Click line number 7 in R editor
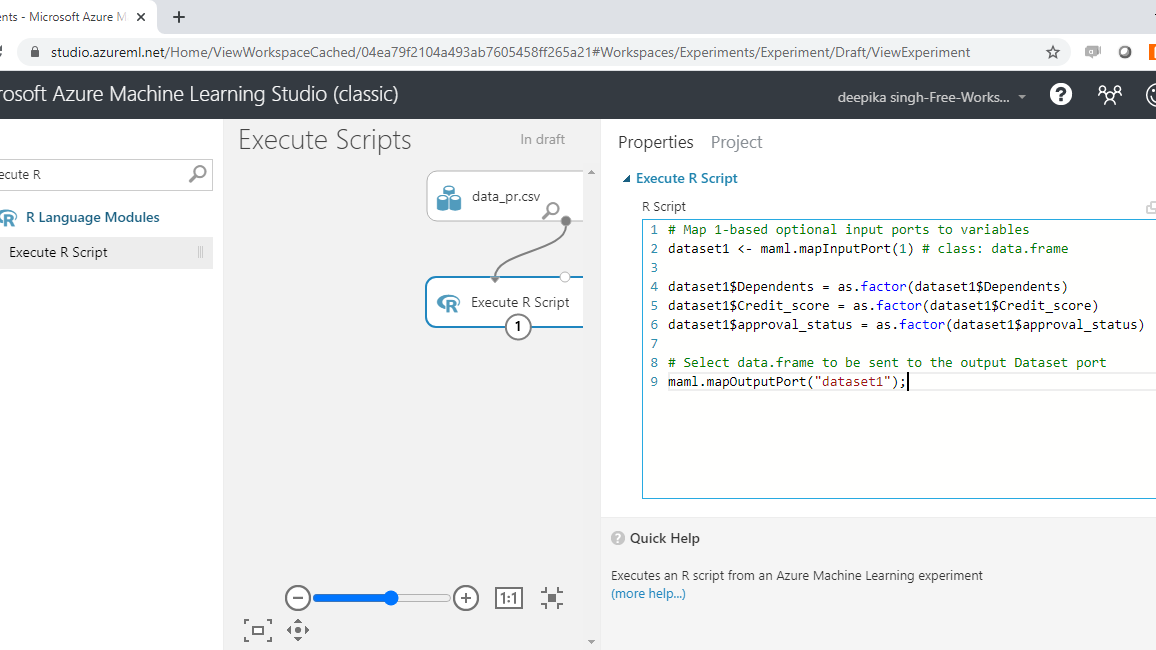Screen dimensions: 1156x650 click(654, 344)
